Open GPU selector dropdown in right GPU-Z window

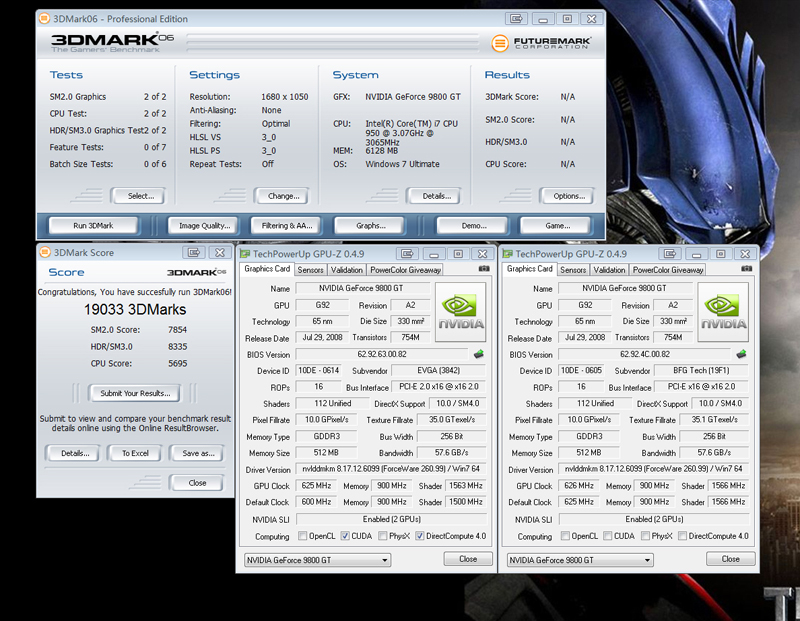(580, 560)
